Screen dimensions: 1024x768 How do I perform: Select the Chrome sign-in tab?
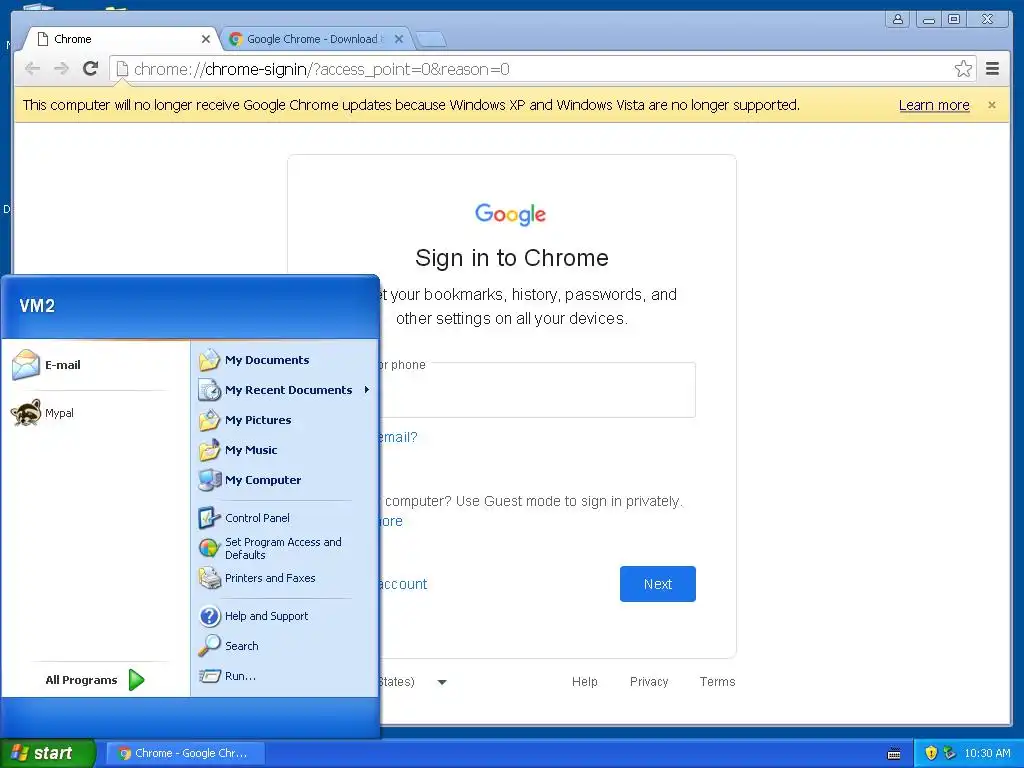(x=121, y=39)
